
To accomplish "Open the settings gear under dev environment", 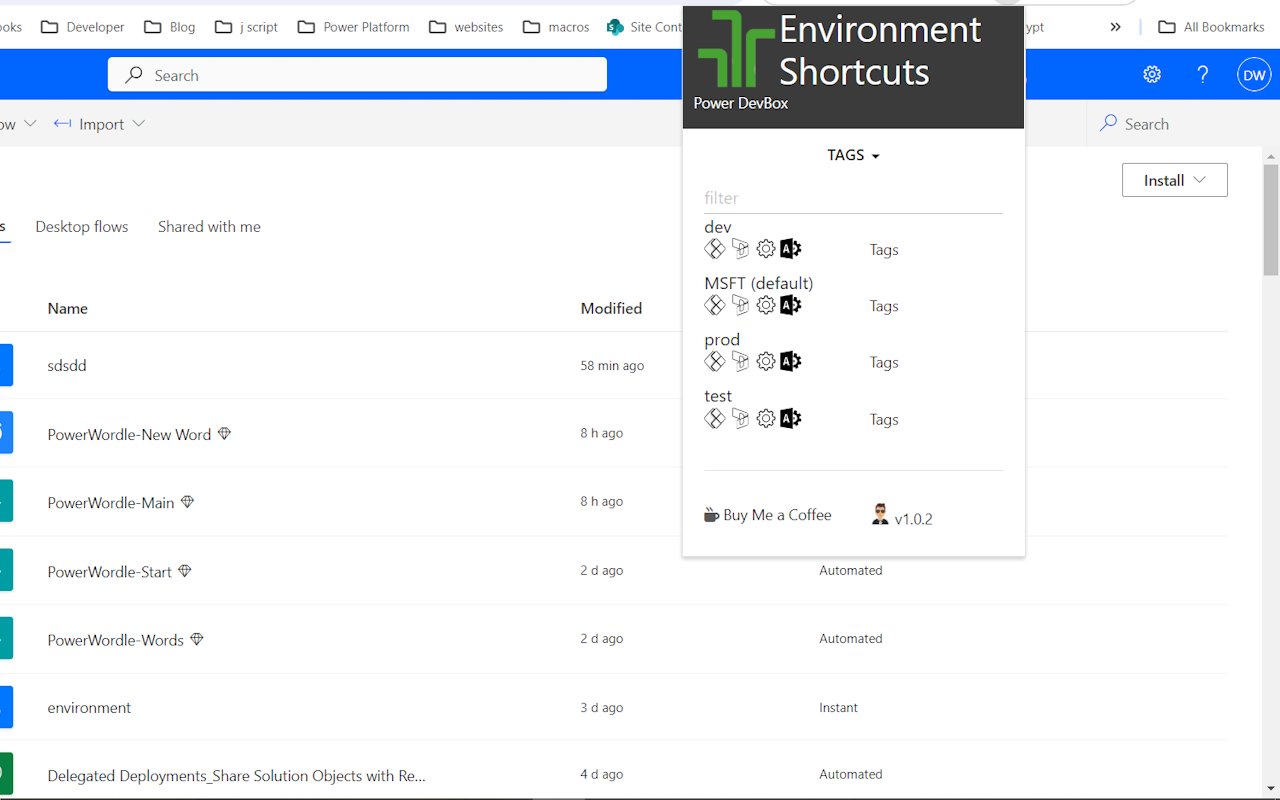I will point(766,248).
